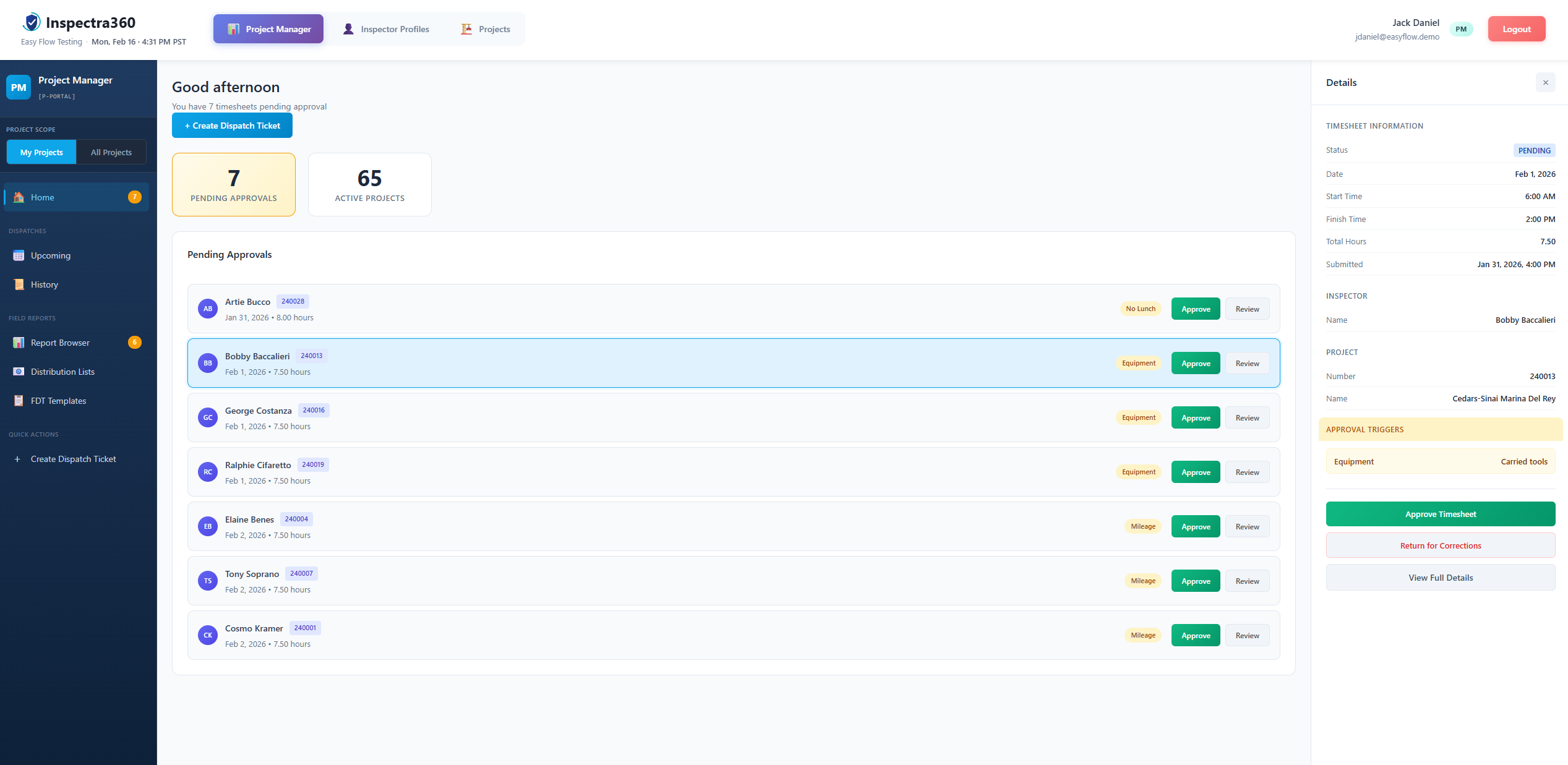Switch project scope to All Projects
This screenshot has width=1568, height=765.
tap(111, 152)
